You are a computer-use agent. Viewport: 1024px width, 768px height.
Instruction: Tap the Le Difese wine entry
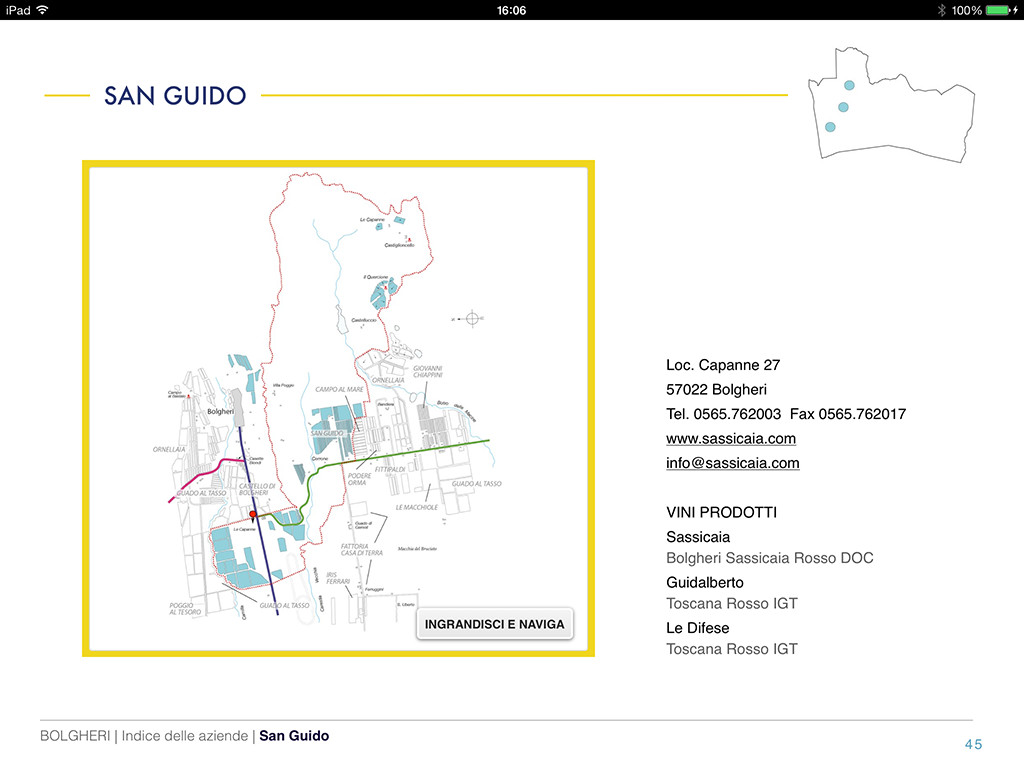(x=698, y=628)
